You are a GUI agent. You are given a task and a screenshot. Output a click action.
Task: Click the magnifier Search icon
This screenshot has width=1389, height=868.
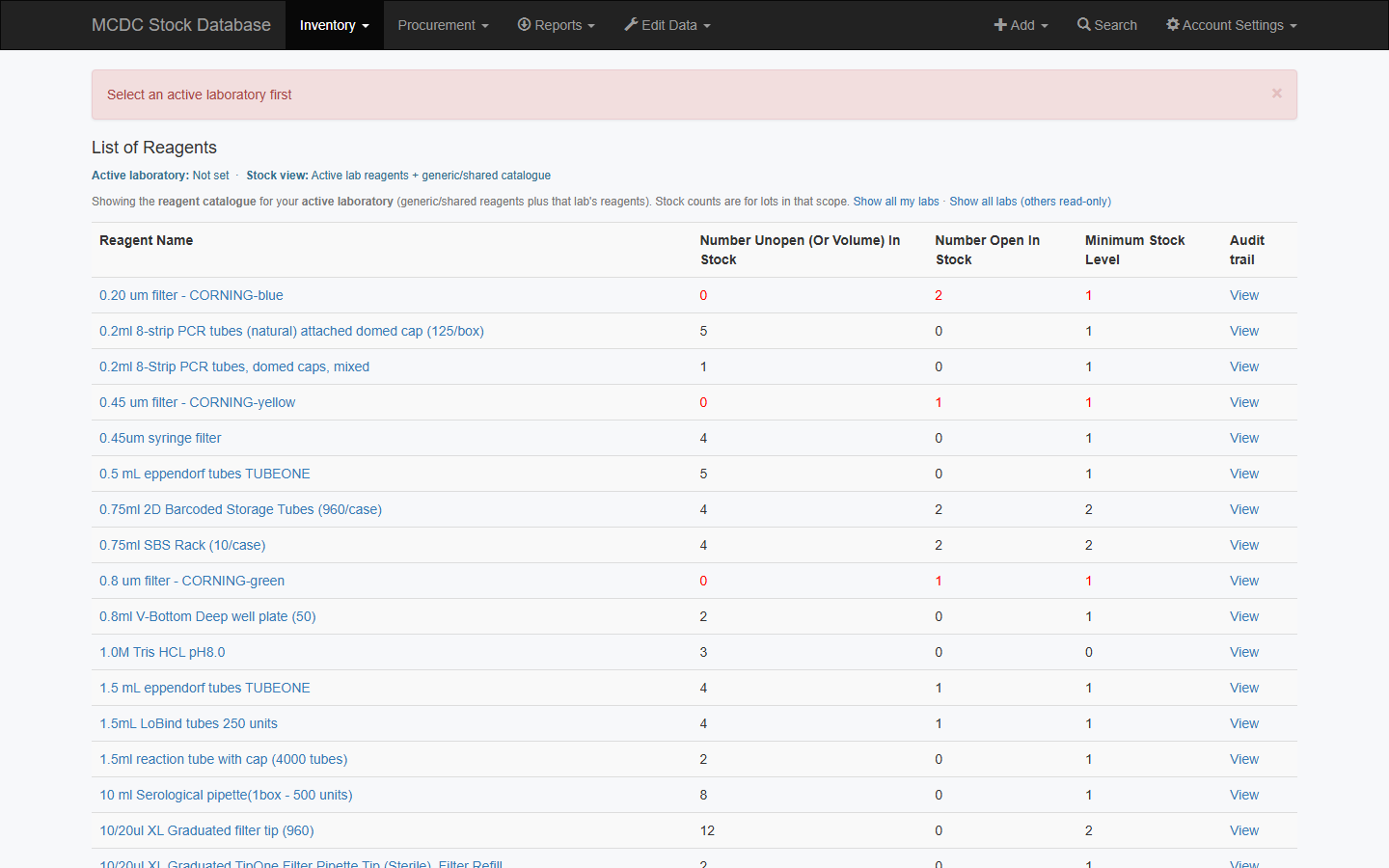(1084, 24)
